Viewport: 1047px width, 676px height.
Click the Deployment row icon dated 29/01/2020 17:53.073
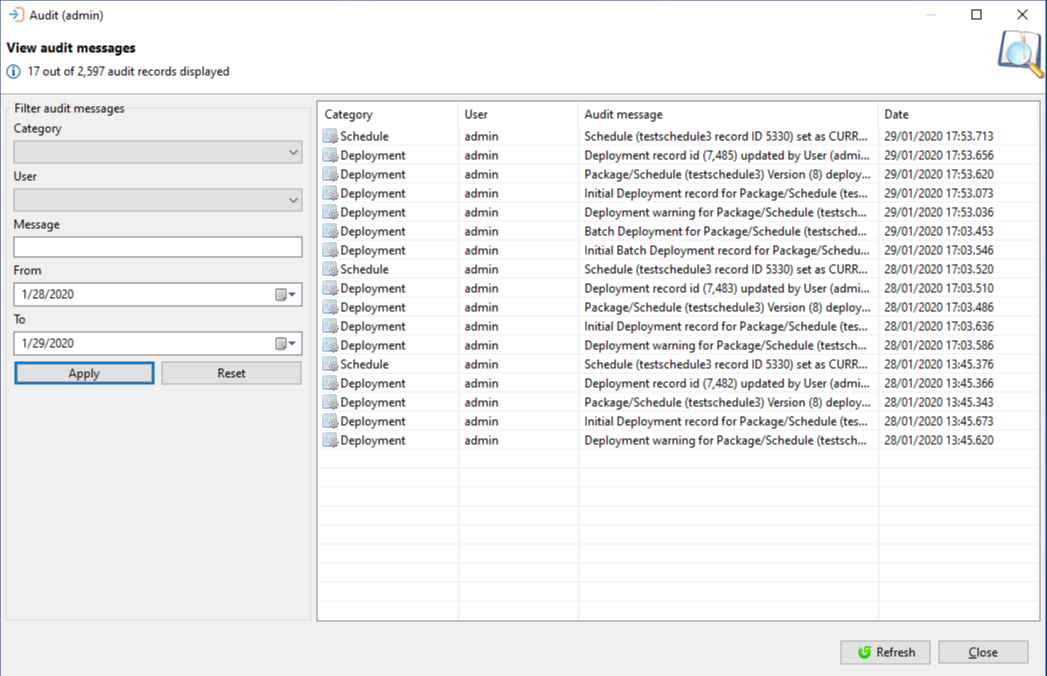pyautogui.click(x=330, y=193)
